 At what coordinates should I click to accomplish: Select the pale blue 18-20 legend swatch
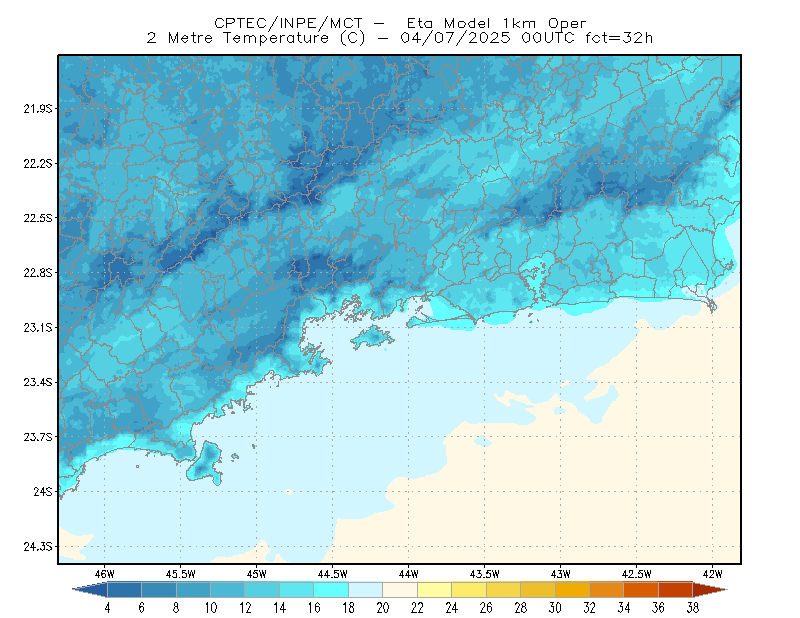[x=366, y=589]
